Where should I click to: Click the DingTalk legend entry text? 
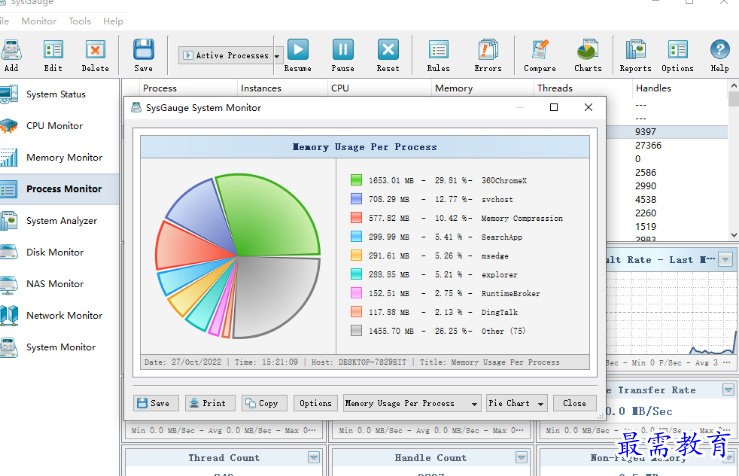(499, 312)
